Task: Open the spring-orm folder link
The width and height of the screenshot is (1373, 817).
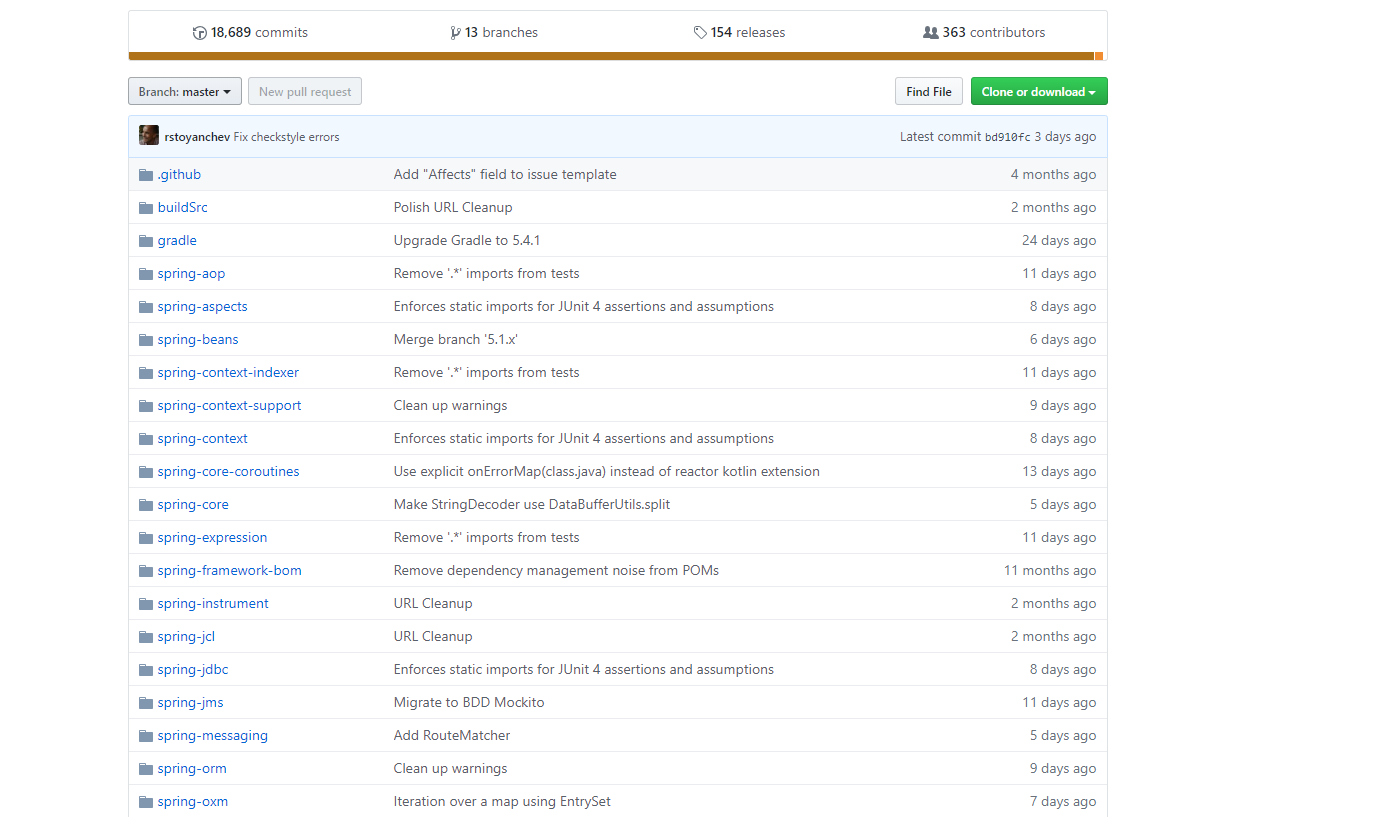Action: point(192,769)
